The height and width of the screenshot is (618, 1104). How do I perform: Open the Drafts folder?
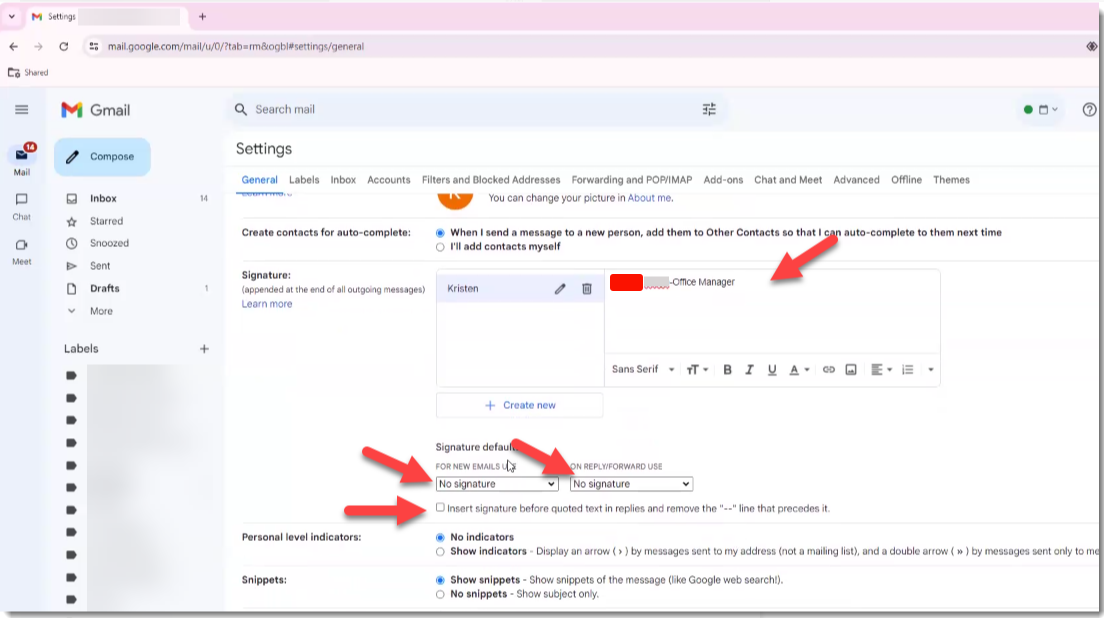coord(105,289)
